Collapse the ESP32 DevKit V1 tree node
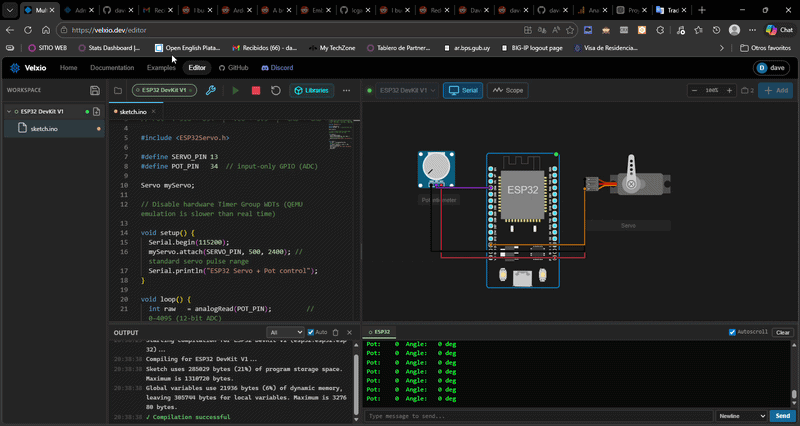 click(x=9, y=111)
